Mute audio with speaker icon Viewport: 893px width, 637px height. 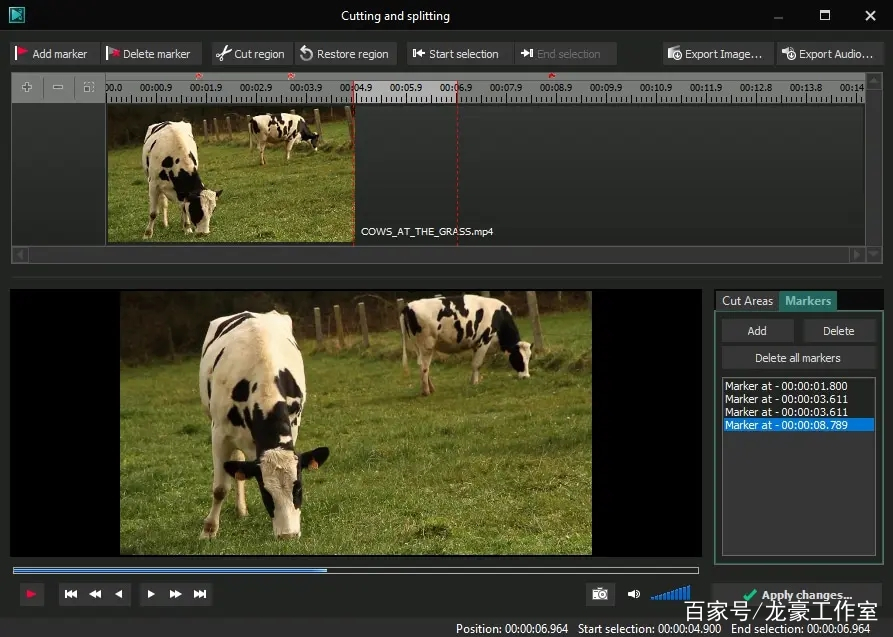pos(633,594)
